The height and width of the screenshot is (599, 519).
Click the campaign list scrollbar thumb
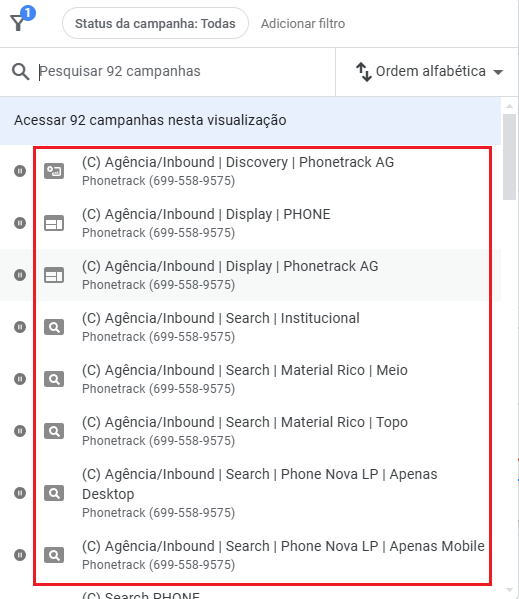coord(509,157)
